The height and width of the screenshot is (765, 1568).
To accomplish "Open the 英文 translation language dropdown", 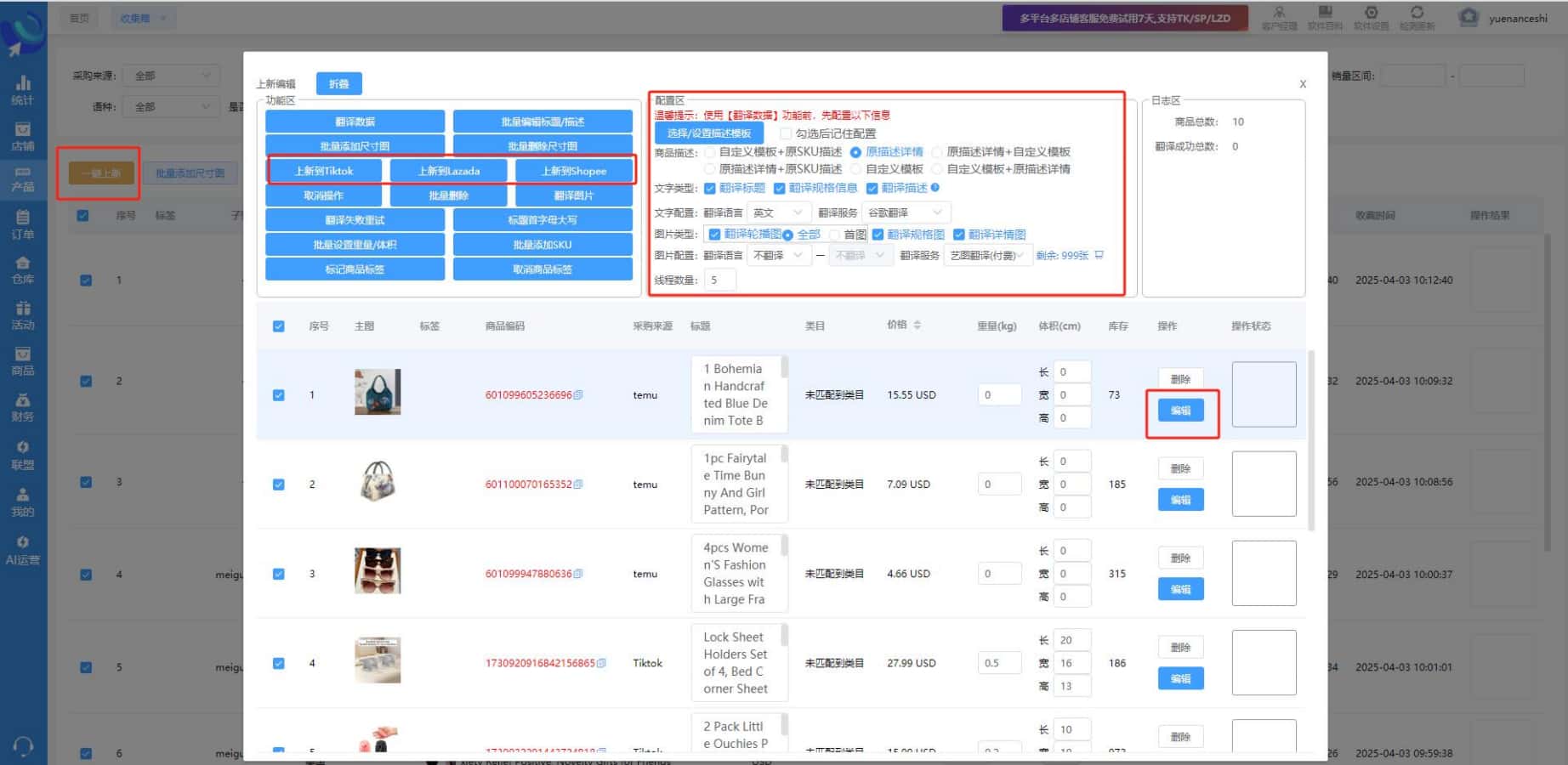I will 777,212.
